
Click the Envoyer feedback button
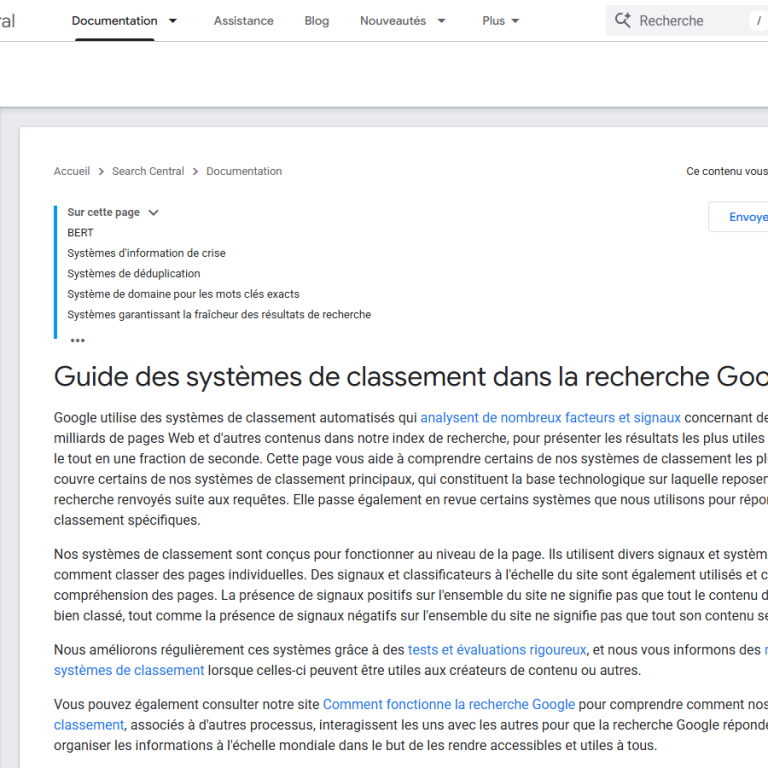pyautogui.click(x=738, y=216)
